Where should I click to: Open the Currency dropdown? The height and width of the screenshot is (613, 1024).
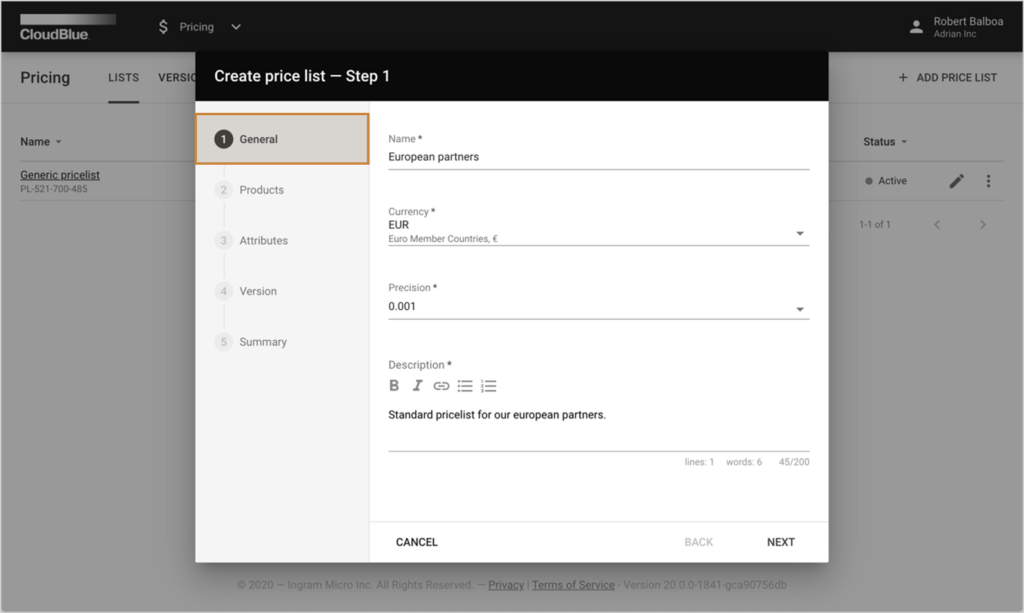click(x=799, y=232)
